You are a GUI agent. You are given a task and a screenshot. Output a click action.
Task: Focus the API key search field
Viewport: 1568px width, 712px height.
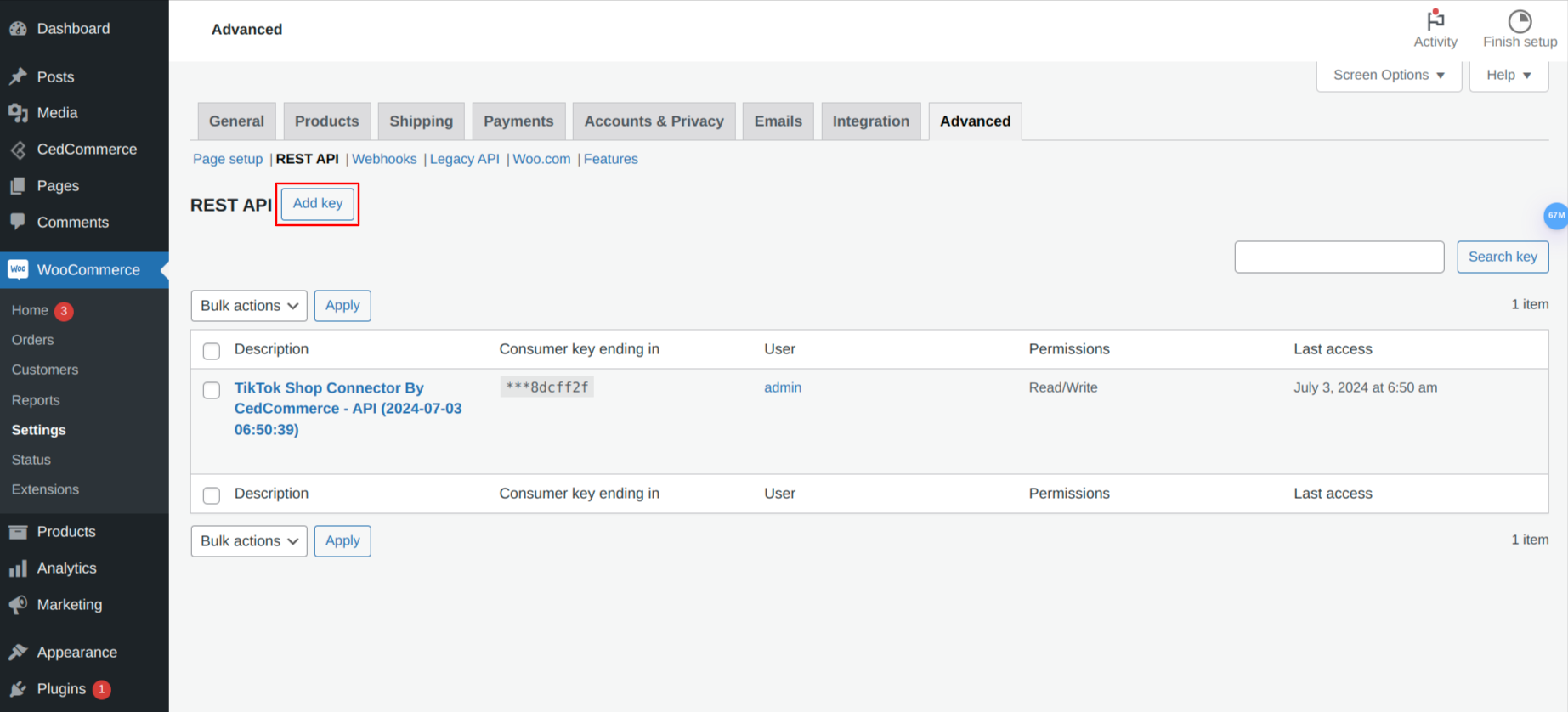point(1339,257)
